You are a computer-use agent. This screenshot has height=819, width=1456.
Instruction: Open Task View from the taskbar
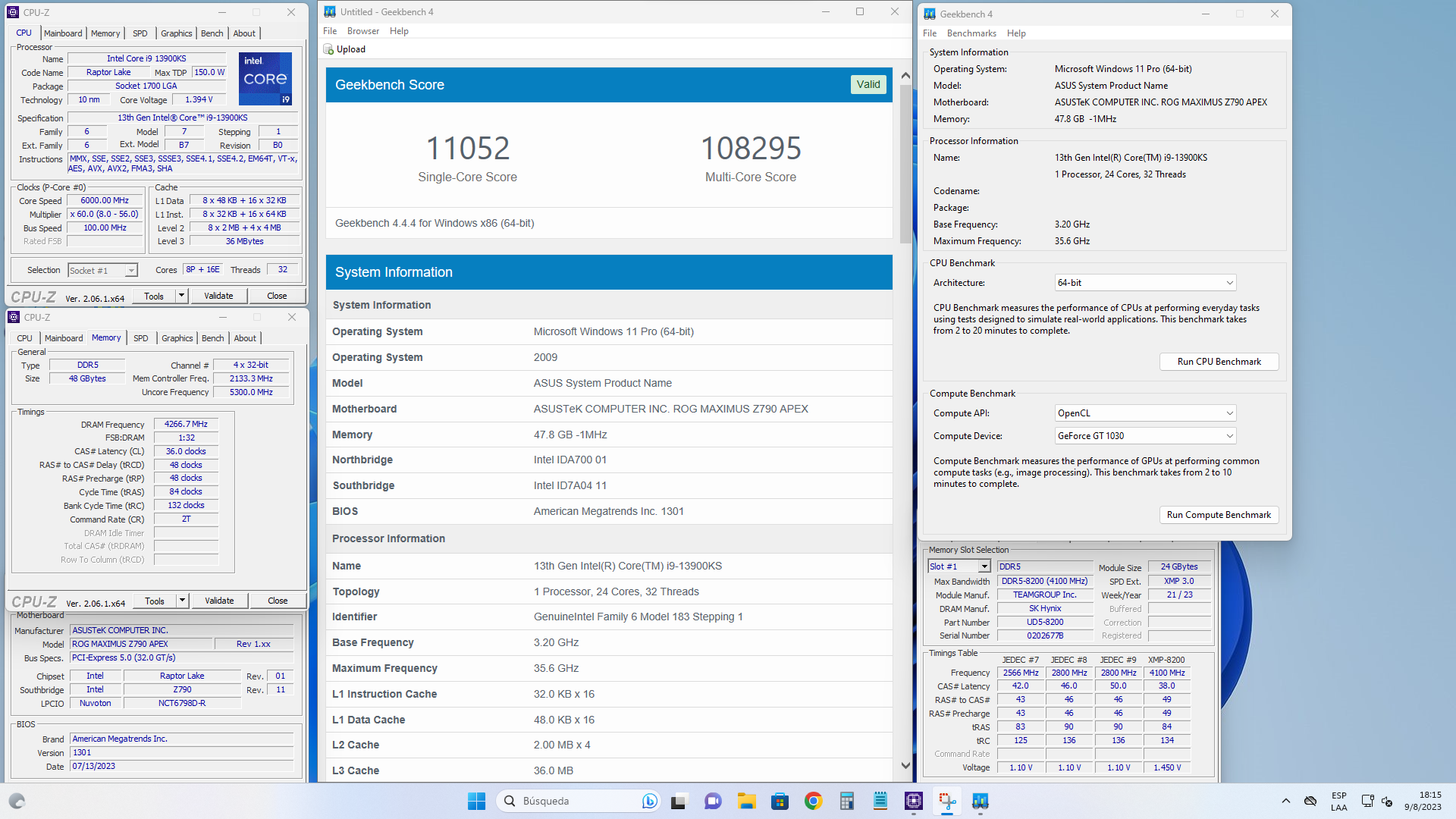[679, 801]
